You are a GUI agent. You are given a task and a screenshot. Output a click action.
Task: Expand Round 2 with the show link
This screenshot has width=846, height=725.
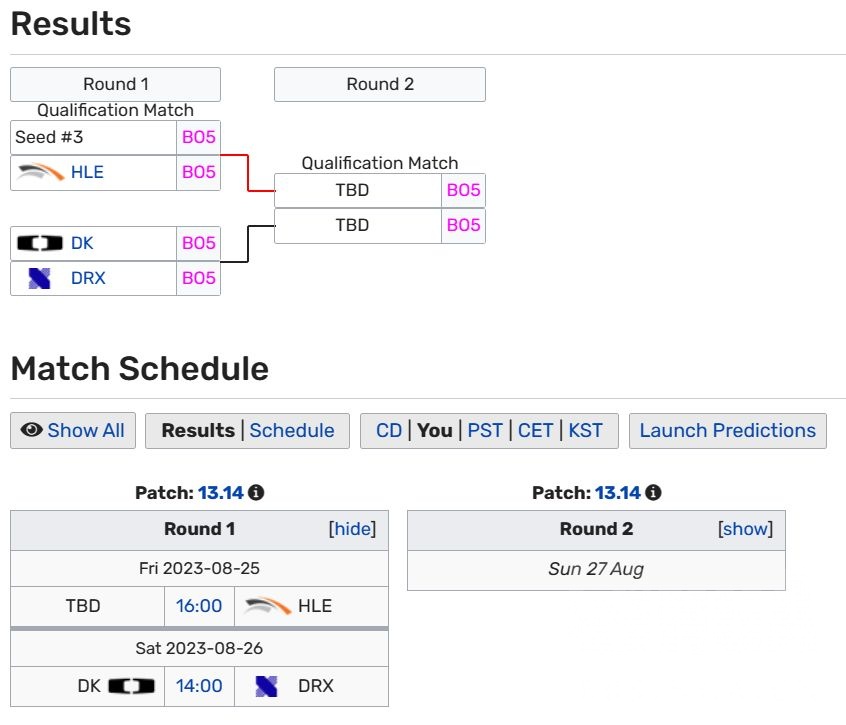click(x=746, y=529)
